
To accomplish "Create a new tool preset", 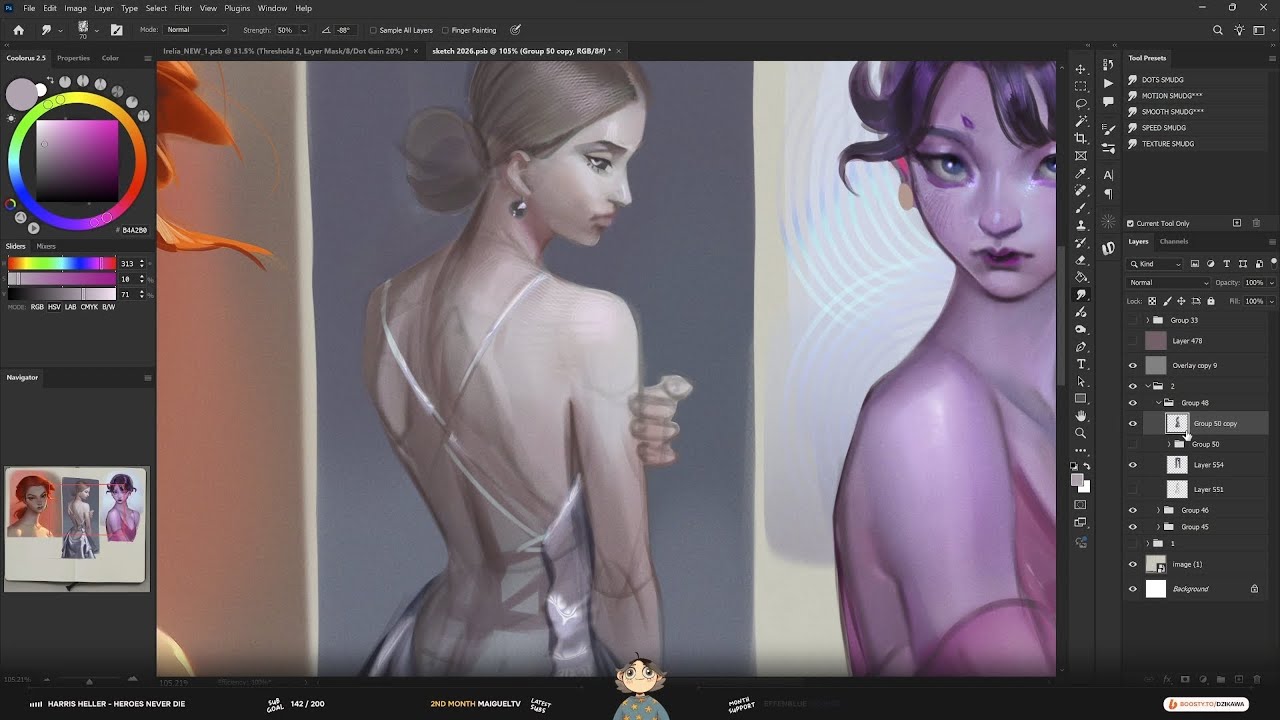I will coord(1237,223).
